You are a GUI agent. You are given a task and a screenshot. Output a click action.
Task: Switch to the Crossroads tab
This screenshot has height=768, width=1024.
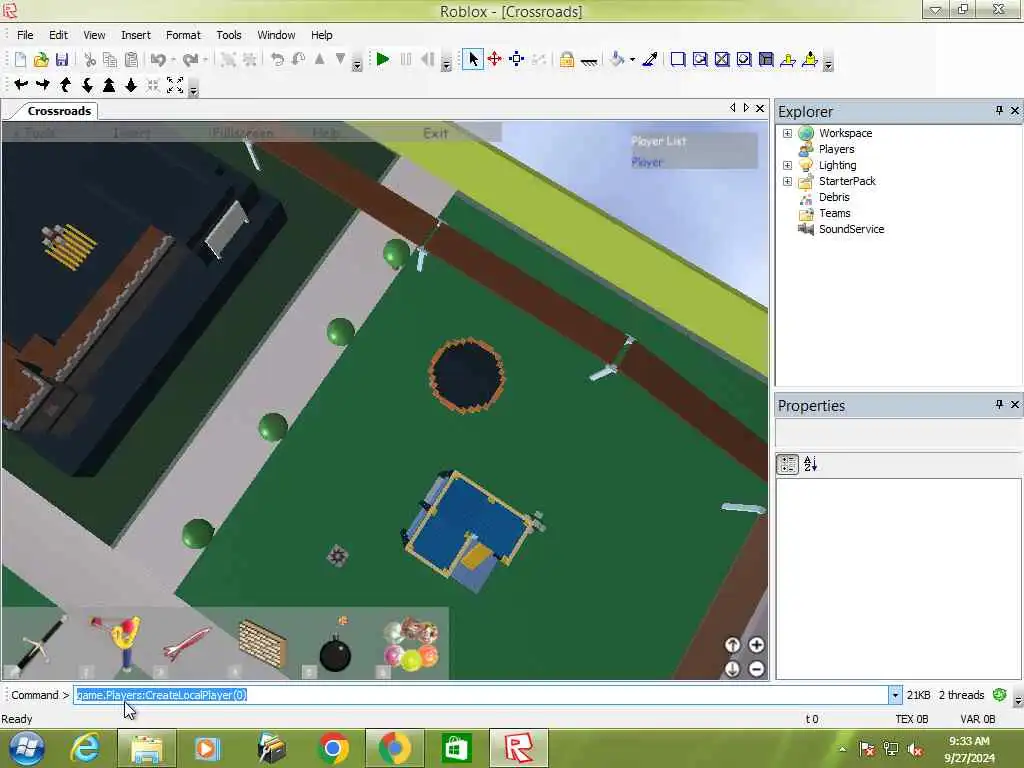pyautogui.click(x=59, y=111)
